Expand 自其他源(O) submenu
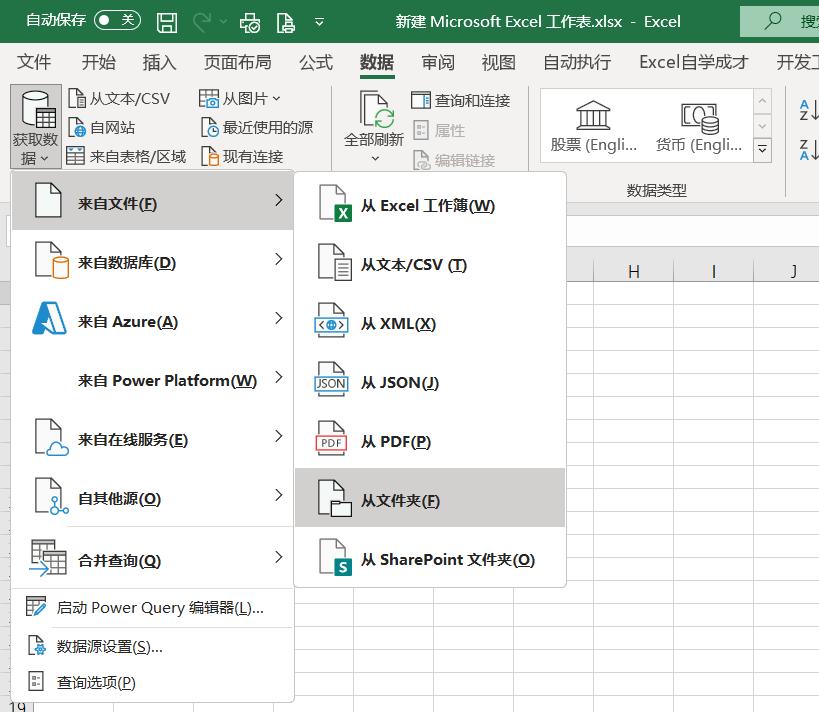Viewport: 819px width, 712px height. point(152,496)
